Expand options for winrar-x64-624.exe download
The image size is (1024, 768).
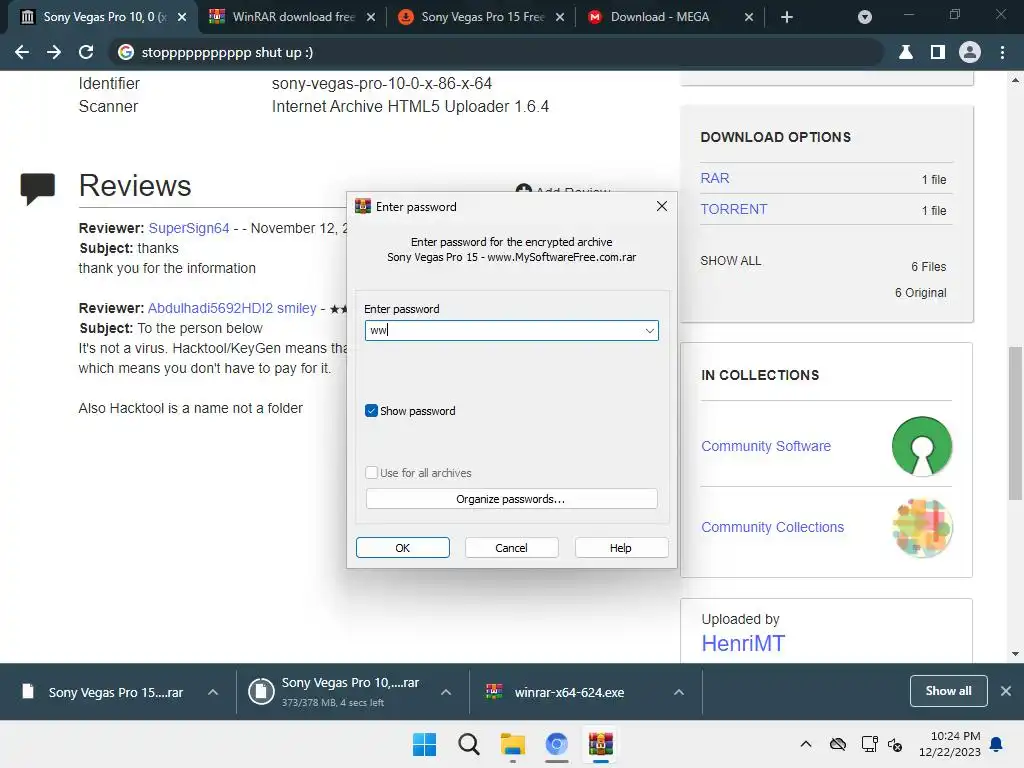[679, 692]
